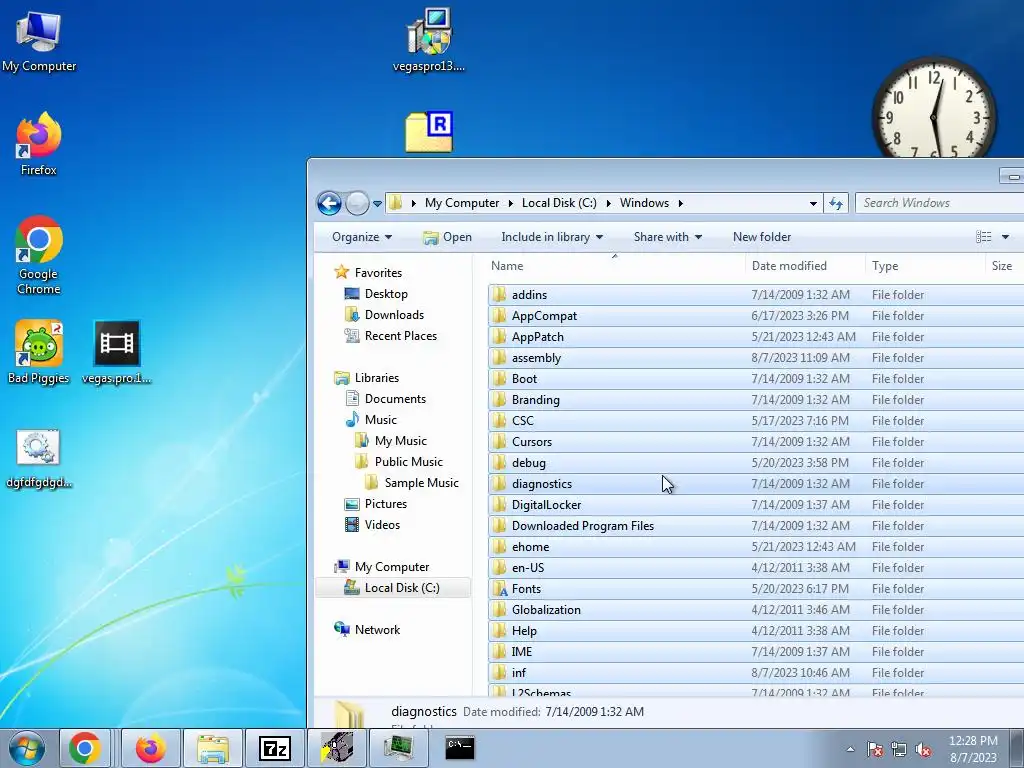
Task: Select the desktop folder icon with R badge
Action: [x=429, y=133]
